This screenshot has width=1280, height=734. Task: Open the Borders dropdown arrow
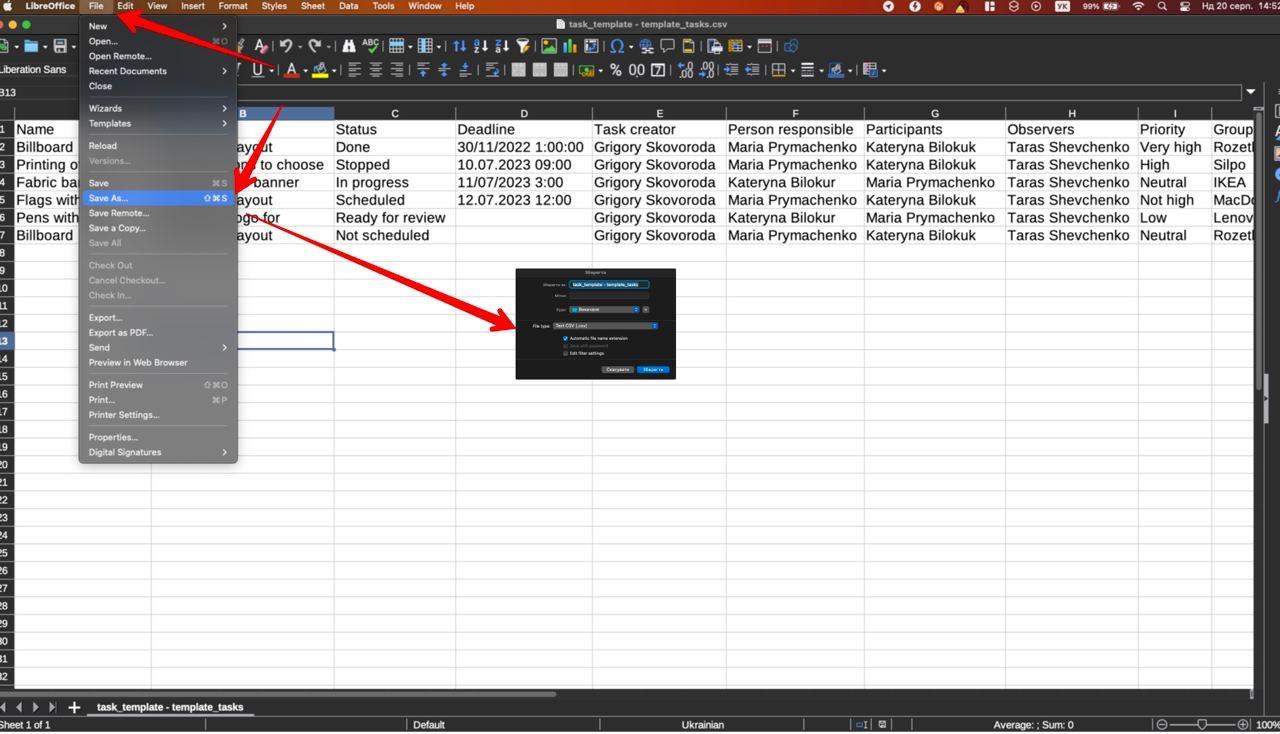coord(792,70)
